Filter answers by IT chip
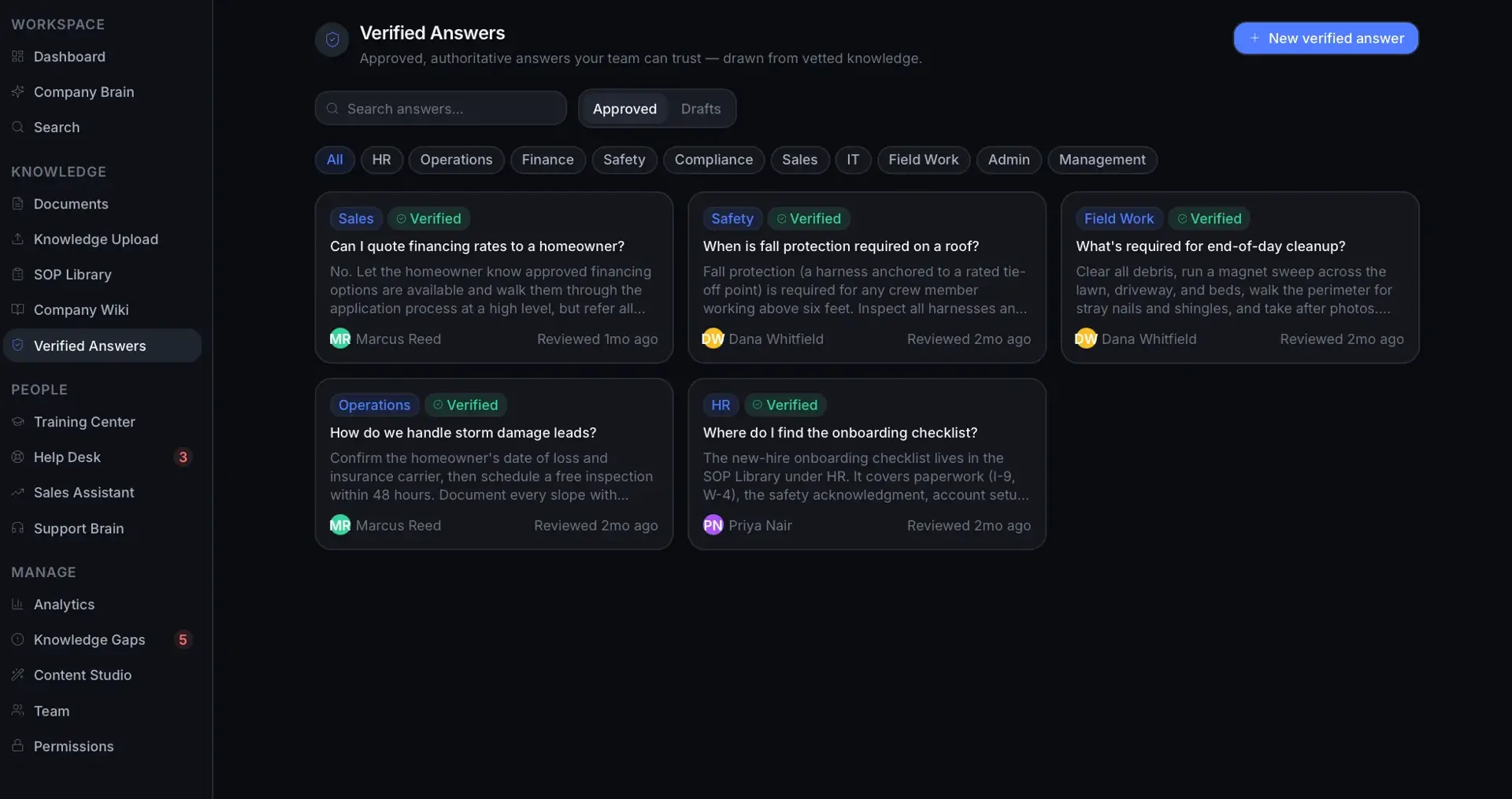 pos(853,160)
